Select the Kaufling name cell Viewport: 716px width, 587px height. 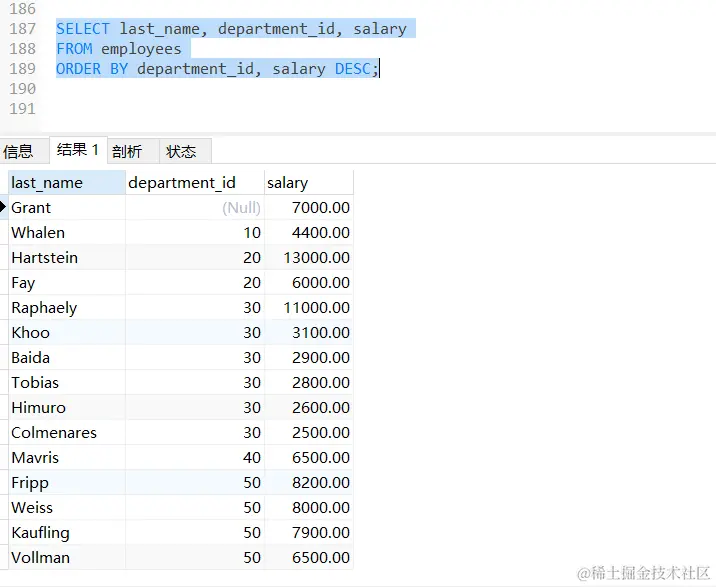click(67, 533)
